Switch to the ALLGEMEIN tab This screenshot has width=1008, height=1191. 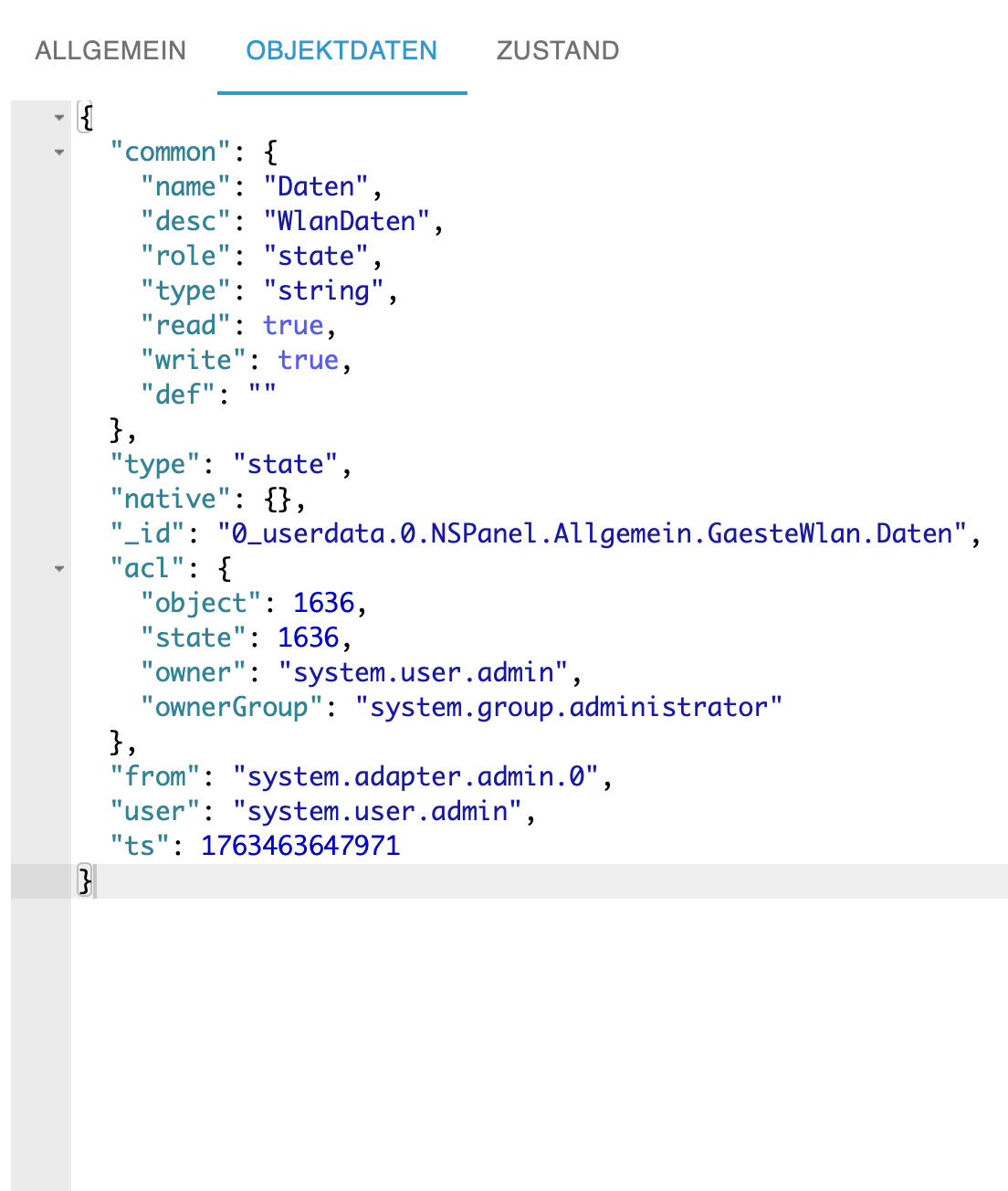pos(110,50)
